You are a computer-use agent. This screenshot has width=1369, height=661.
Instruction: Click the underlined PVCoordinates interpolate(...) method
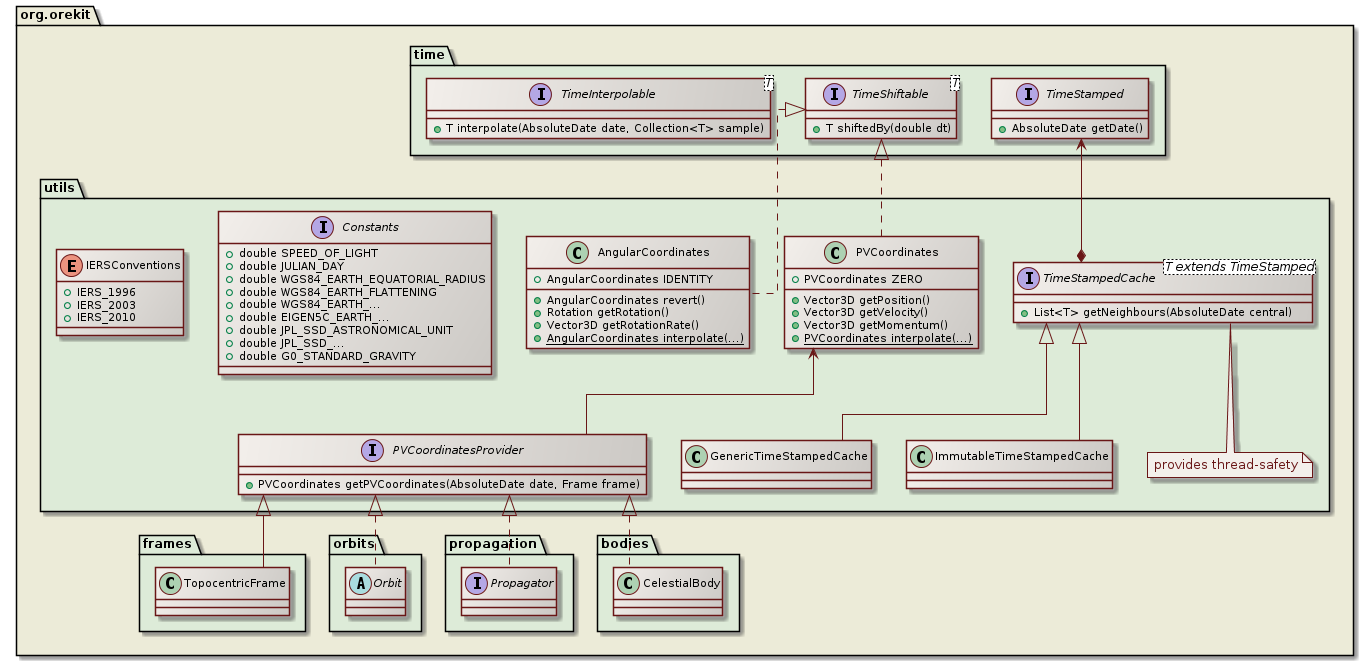click(888, 339)
